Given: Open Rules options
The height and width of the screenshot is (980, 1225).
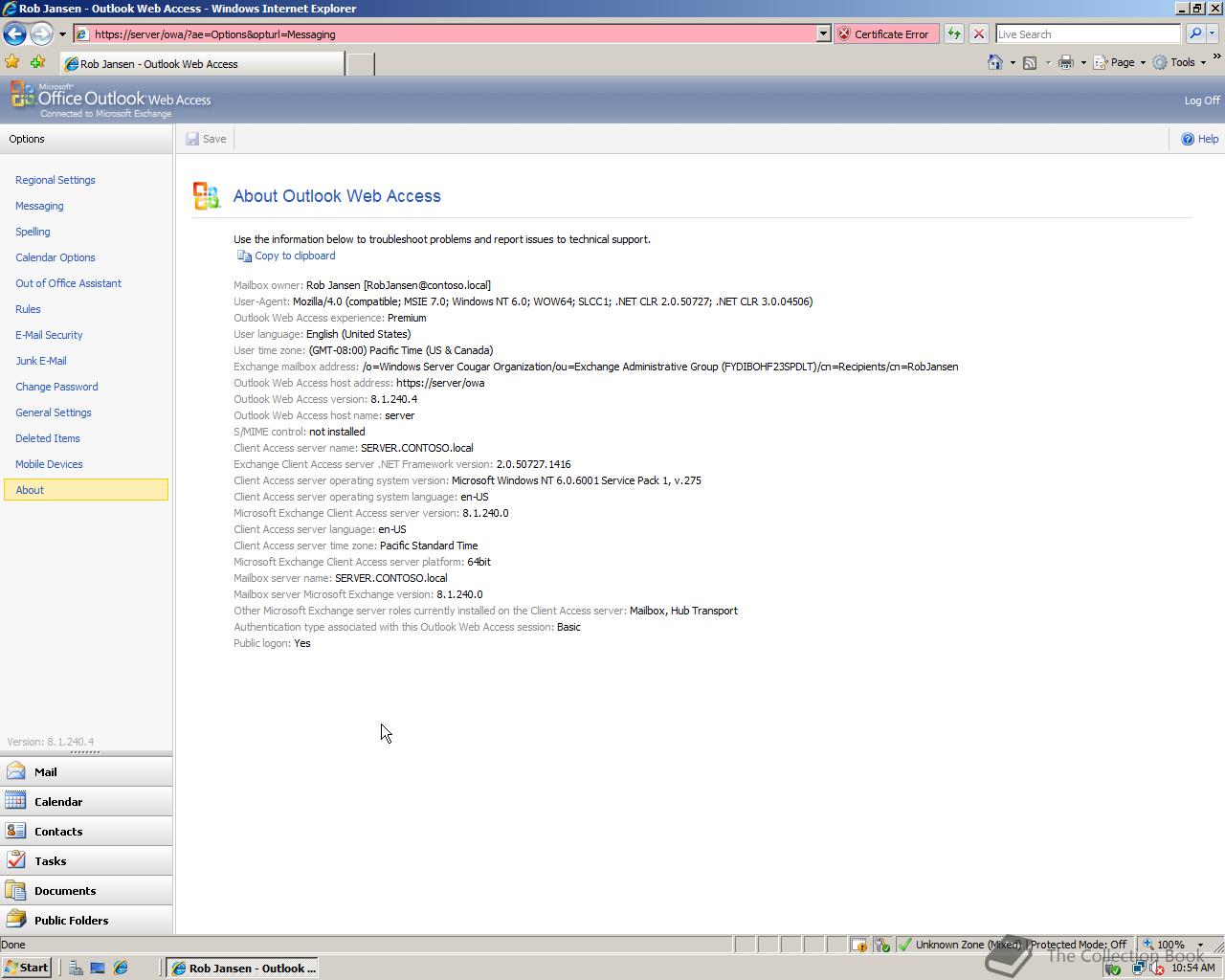Looking at the screenshot, I should tap(28, 309).
